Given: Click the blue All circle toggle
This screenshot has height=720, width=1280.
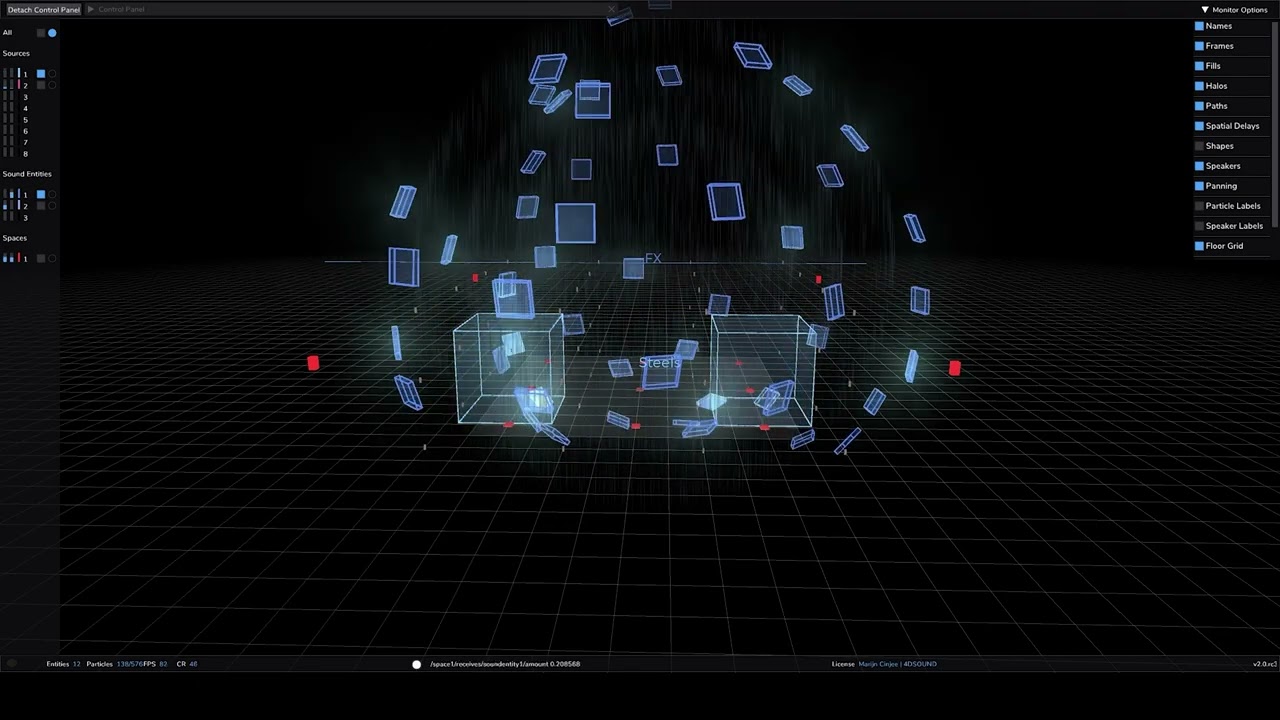Looking at the screenshot, I should click(x=52, y=33).
